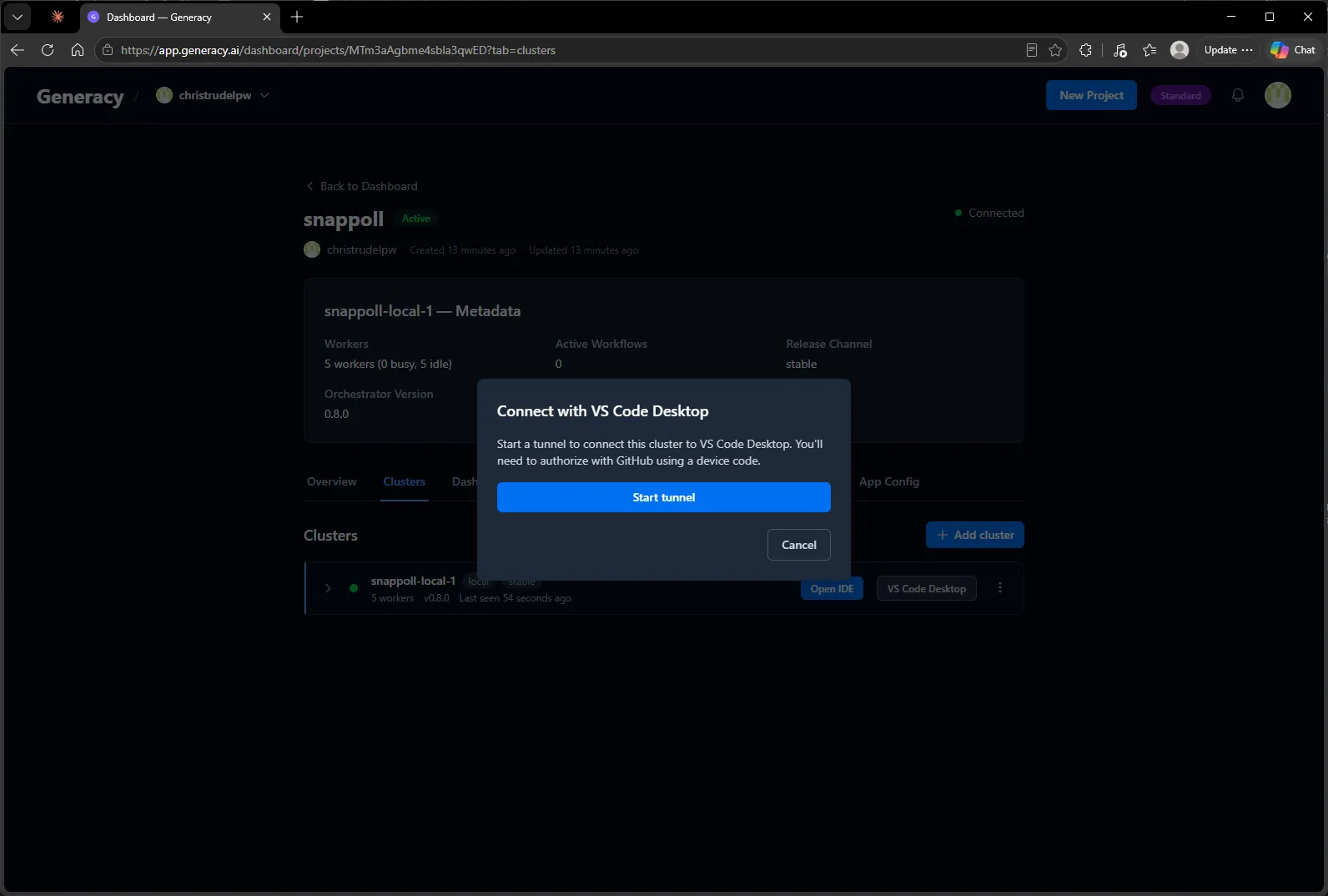This screenshot has width=1328, height=896.
Task: Open browser extensions puzzle icon
Action: click(x=1085, y=50)
